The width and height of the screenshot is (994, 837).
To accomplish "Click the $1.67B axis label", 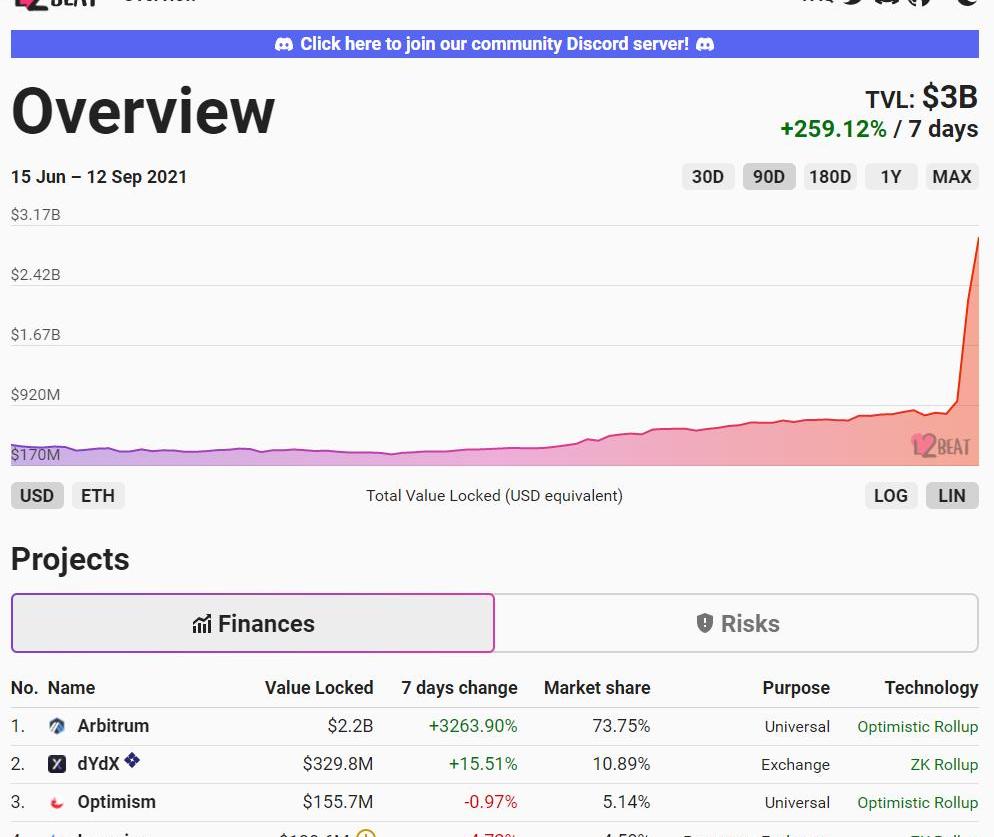I will coord(36,335).
